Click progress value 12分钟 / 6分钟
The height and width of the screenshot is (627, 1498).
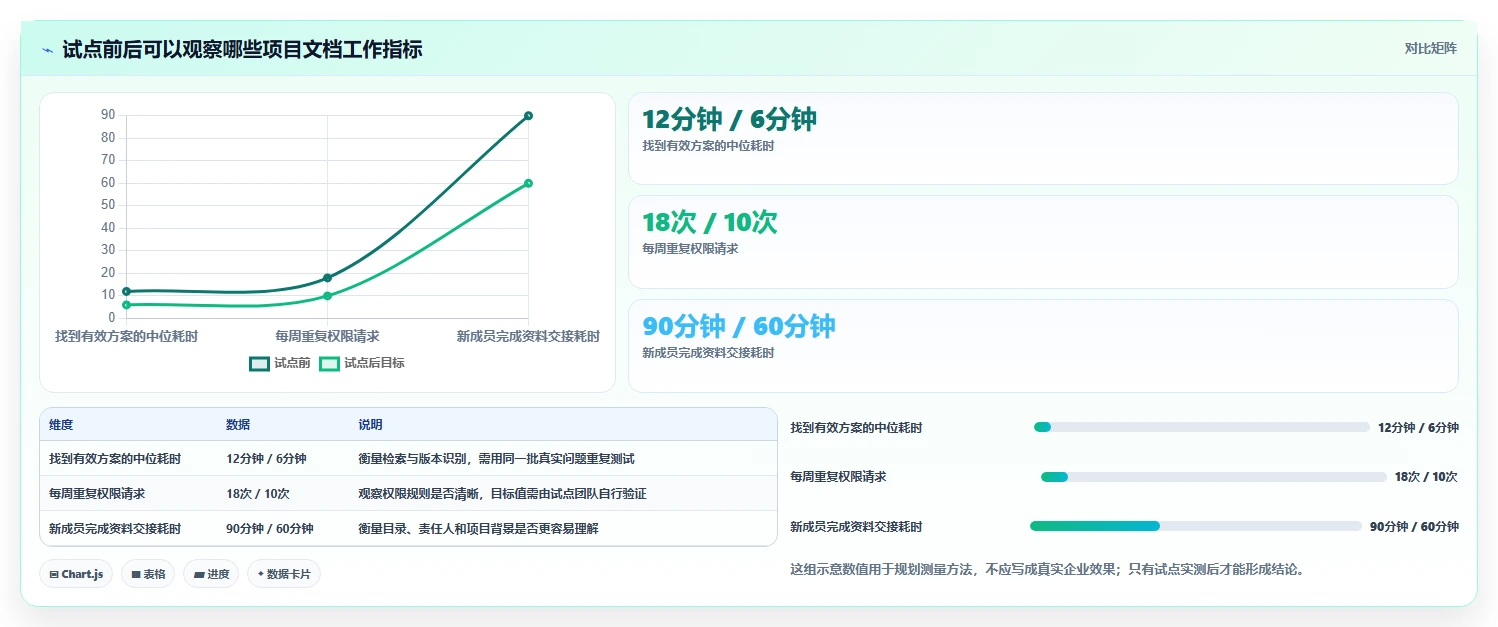pos(1418,428)
